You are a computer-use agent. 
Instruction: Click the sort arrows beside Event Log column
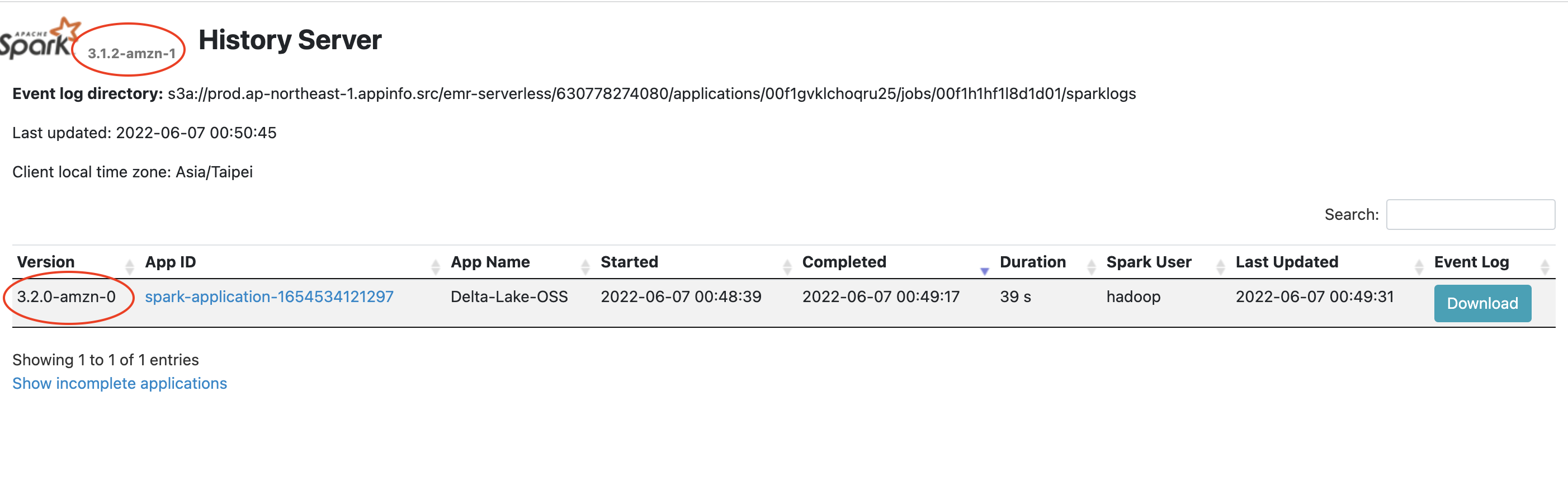point(1545,266)
